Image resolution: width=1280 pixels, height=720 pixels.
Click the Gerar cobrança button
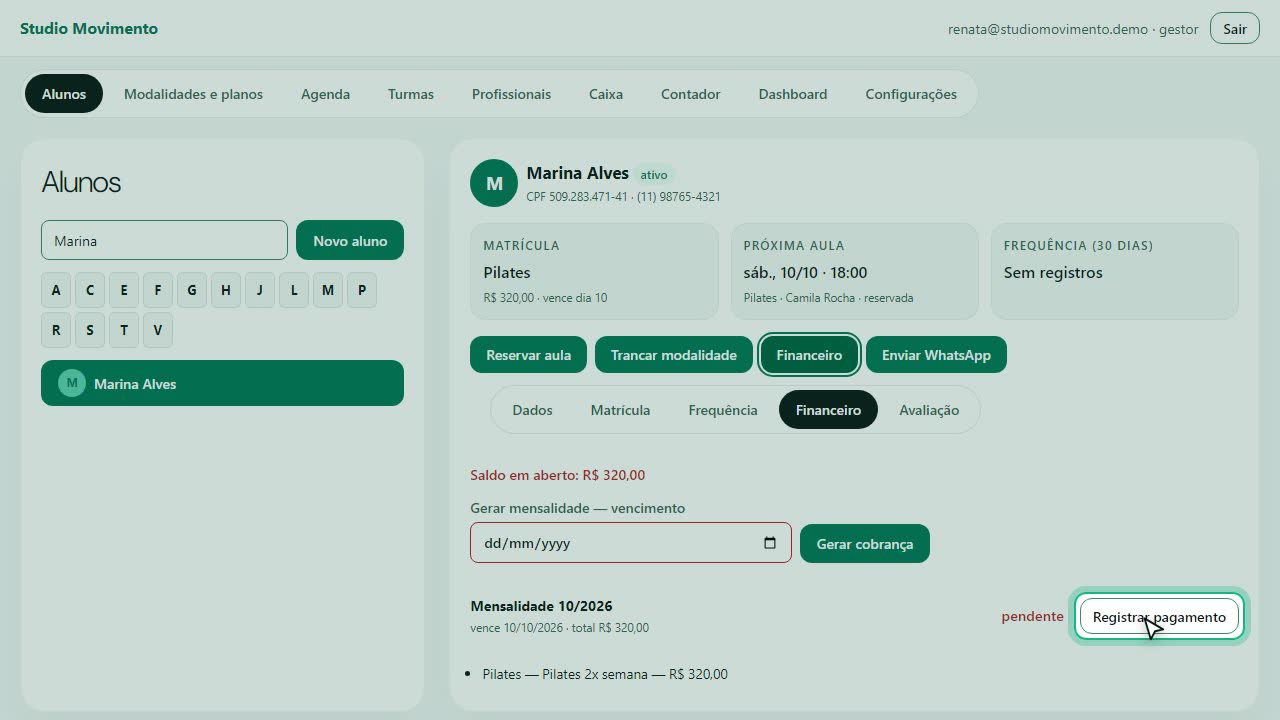(x=865, y=544)
